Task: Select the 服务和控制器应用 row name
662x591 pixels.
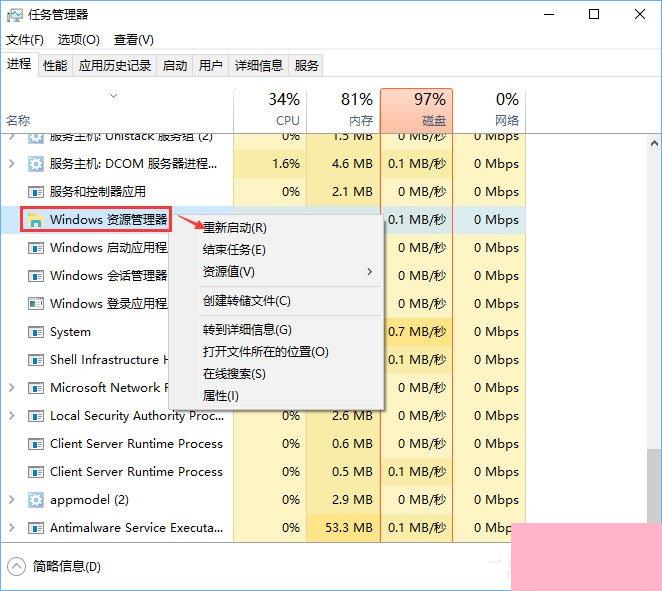Action: point(98,192)
